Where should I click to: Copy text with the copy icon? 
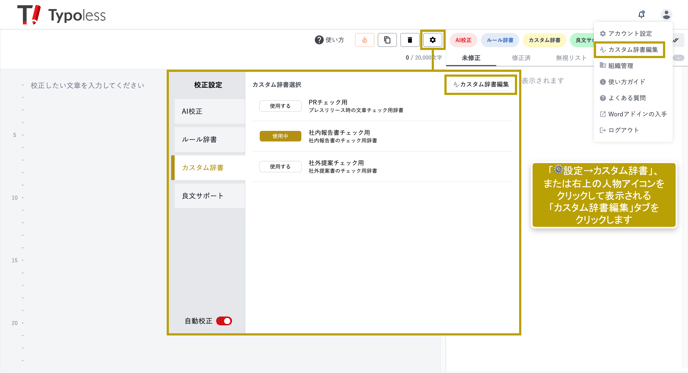coord(387,40)
